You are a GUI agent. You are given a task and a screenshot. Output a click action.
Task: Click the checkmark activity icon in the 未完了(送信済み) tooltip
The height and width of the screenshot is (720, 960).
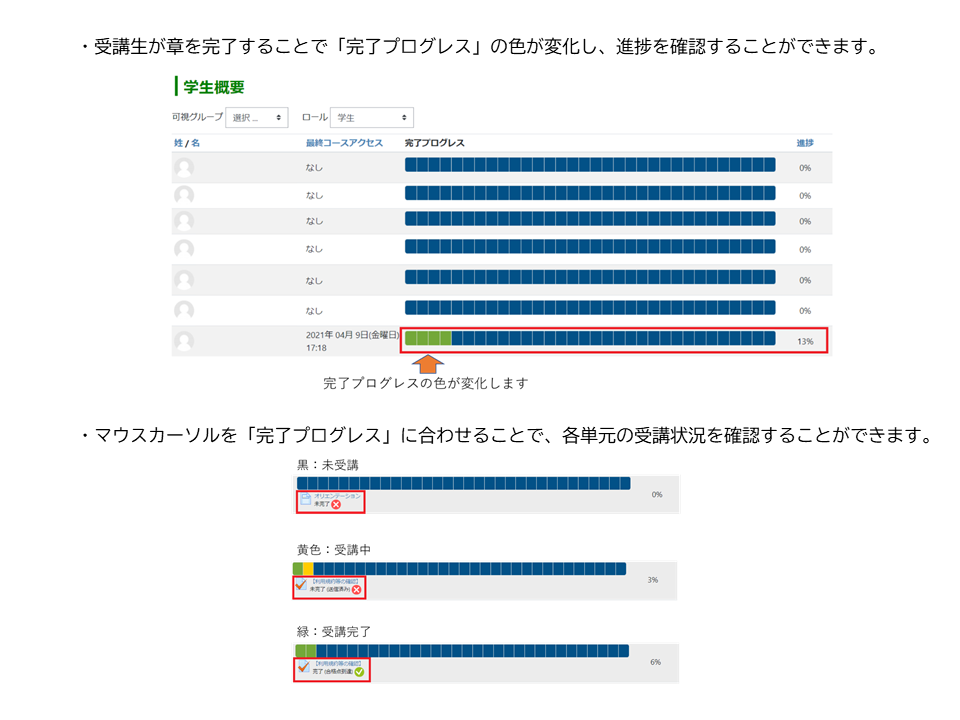click(301, 585)
